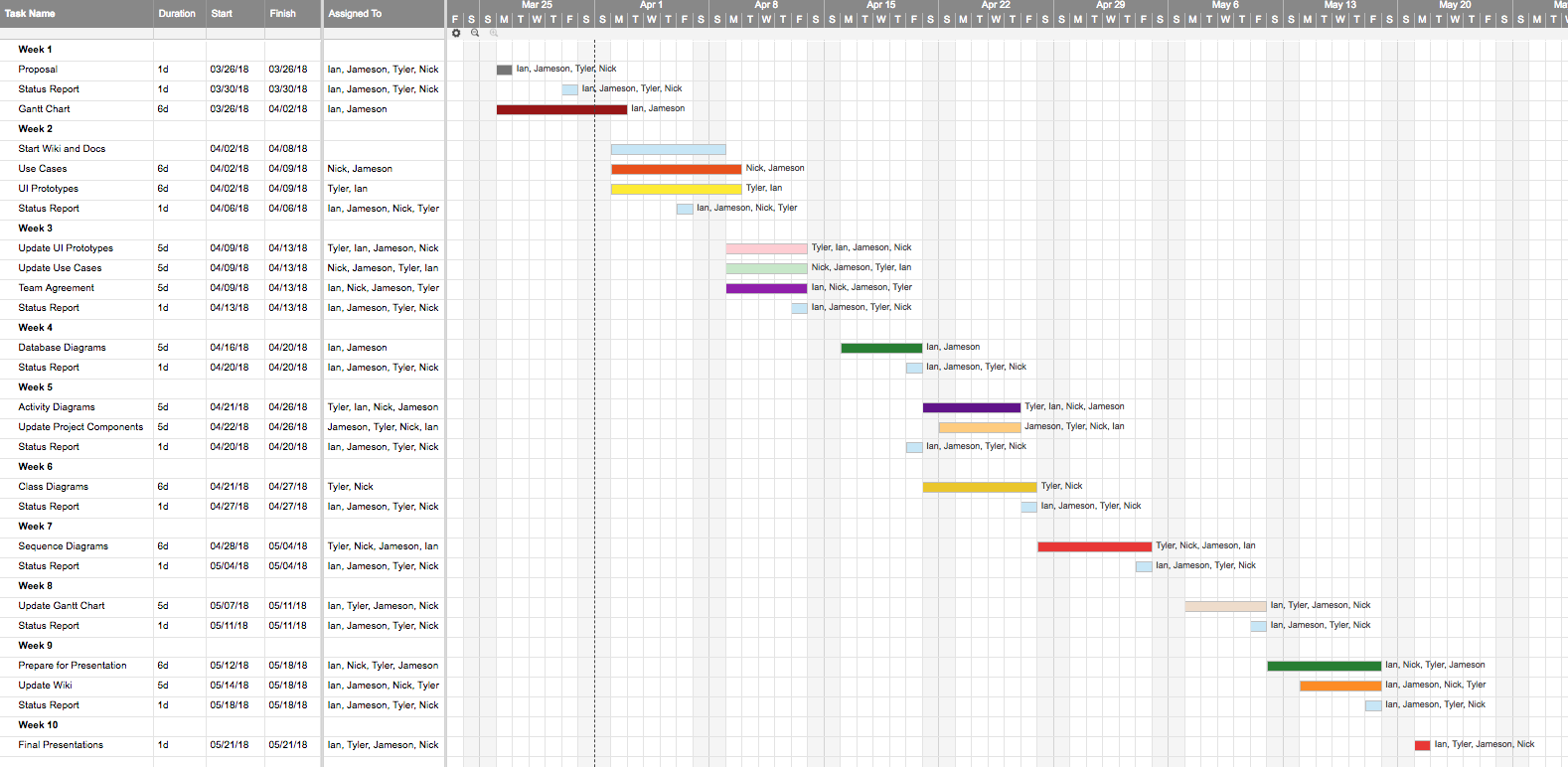Viewport: 1568px width, 767px height.
Task: Click the purple Team Agreement bar
Action: tap(767, 288)
